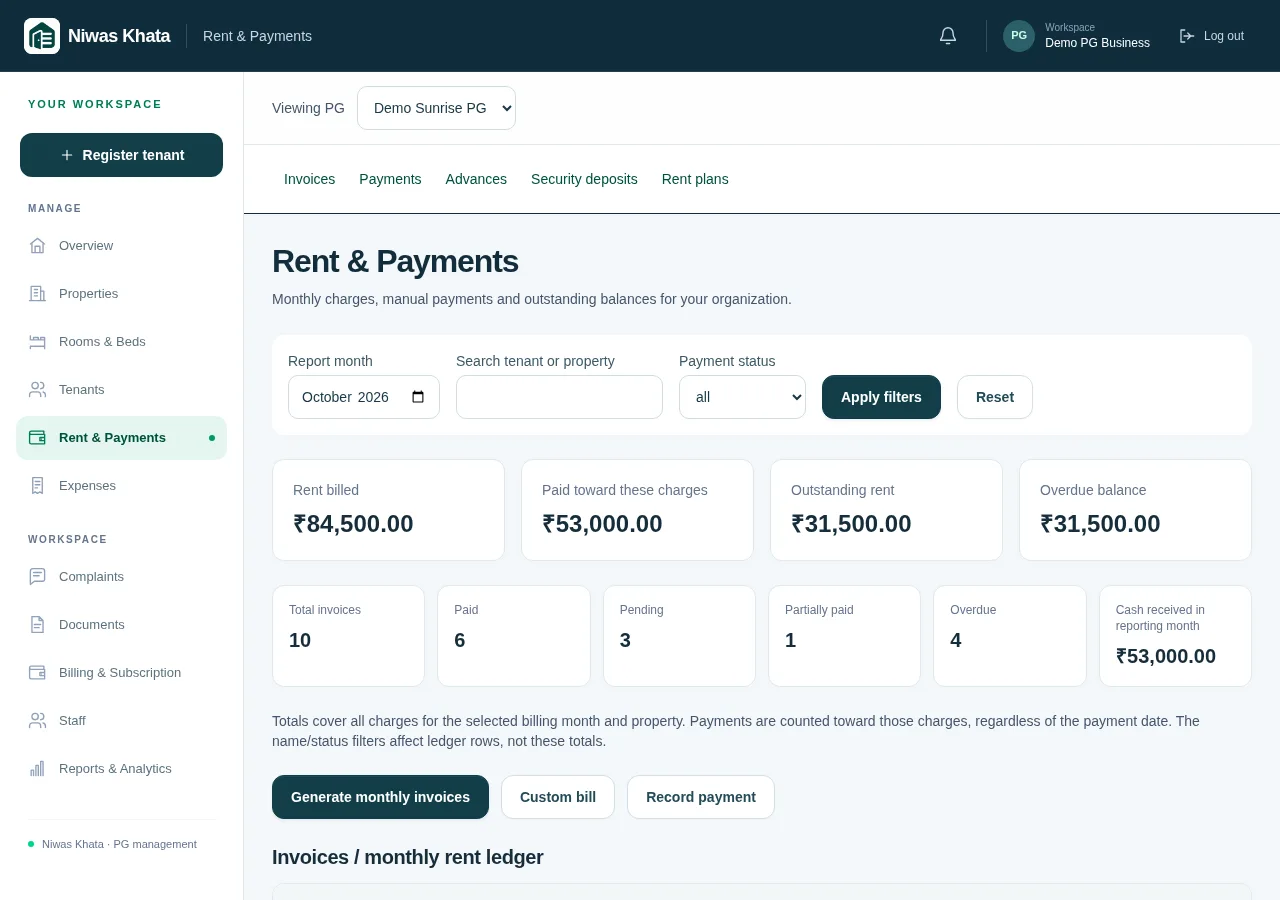Click the PG workspace avatar

tap(1019, 36)
